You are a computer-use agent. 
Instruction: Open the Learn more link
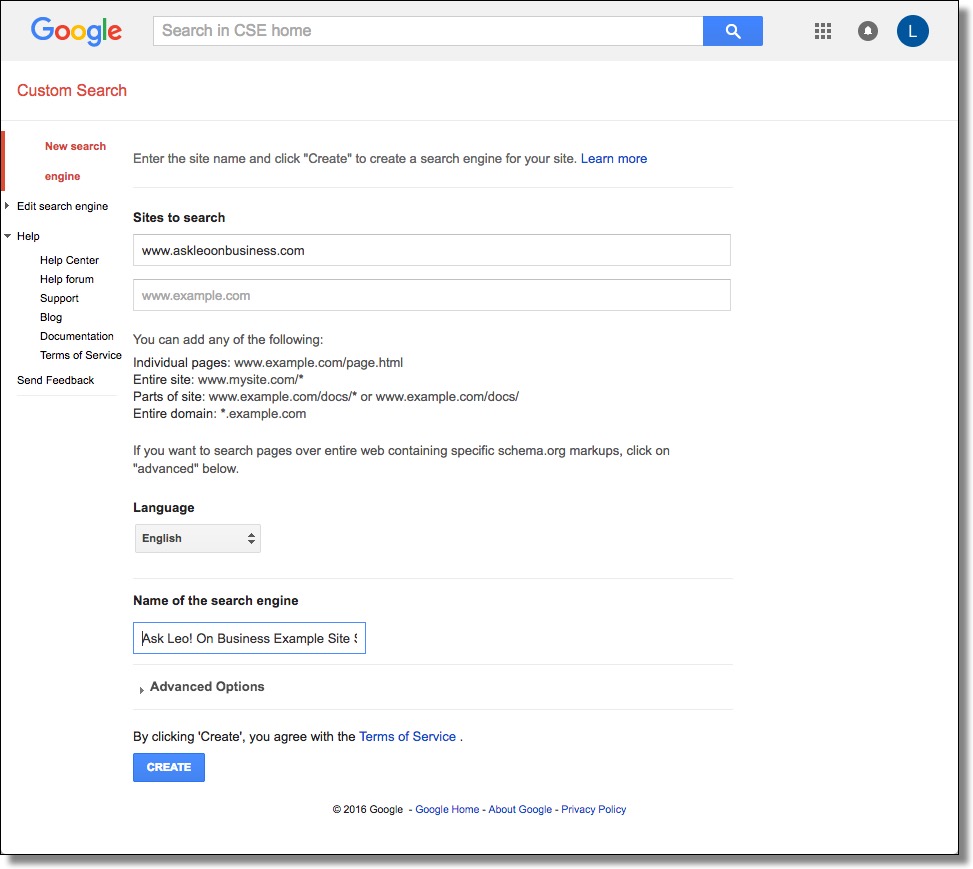[613, 158]
